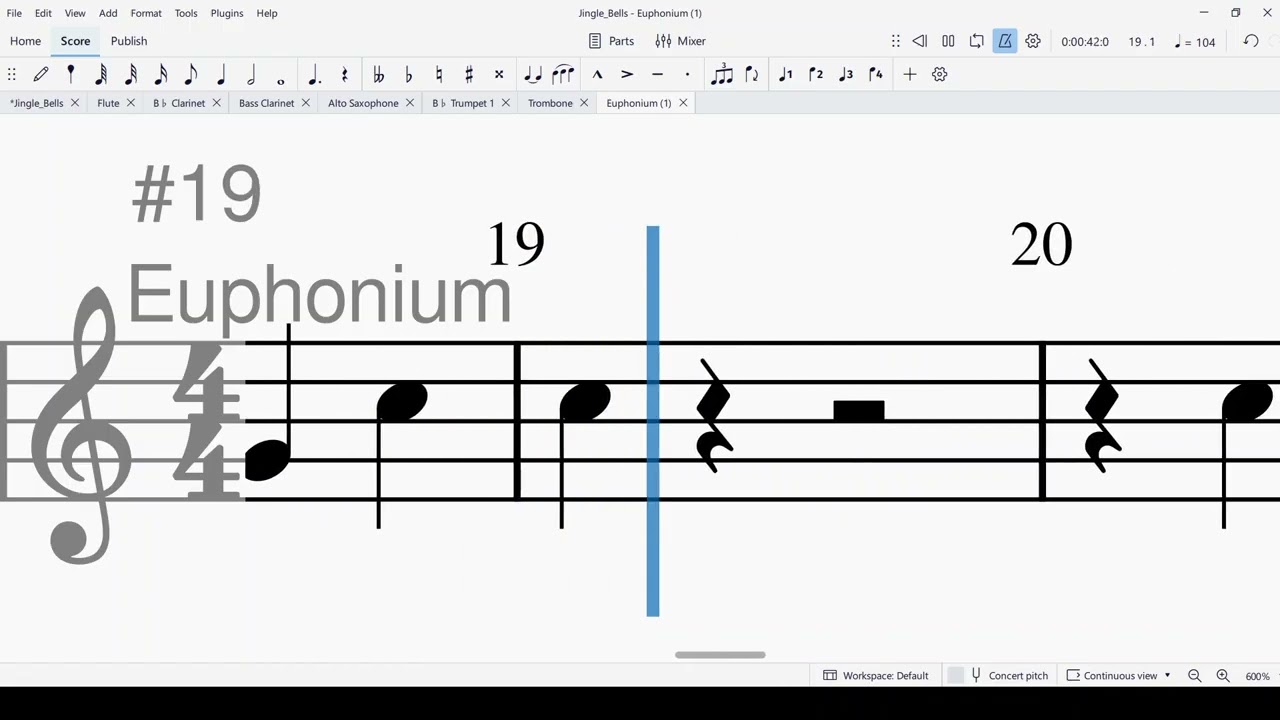Select voice 1
The height and width of the screenshot is (720, 1280).
(x=786, y=74)
